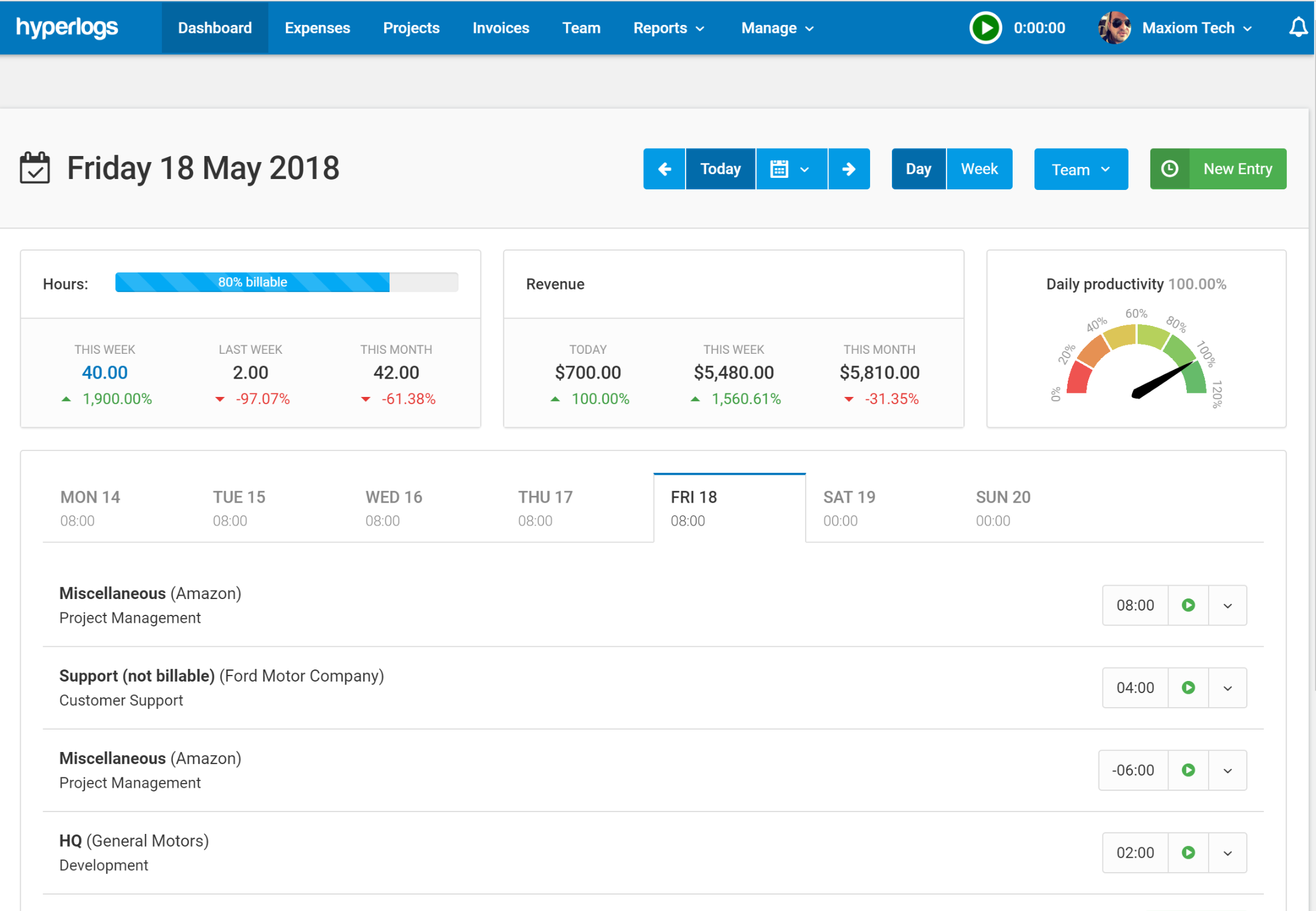Viewport: 1316px width, 911px height.
Task: Start timer on the -06:00 Miscellaneous entry
Action: (x=1188, y=770)
